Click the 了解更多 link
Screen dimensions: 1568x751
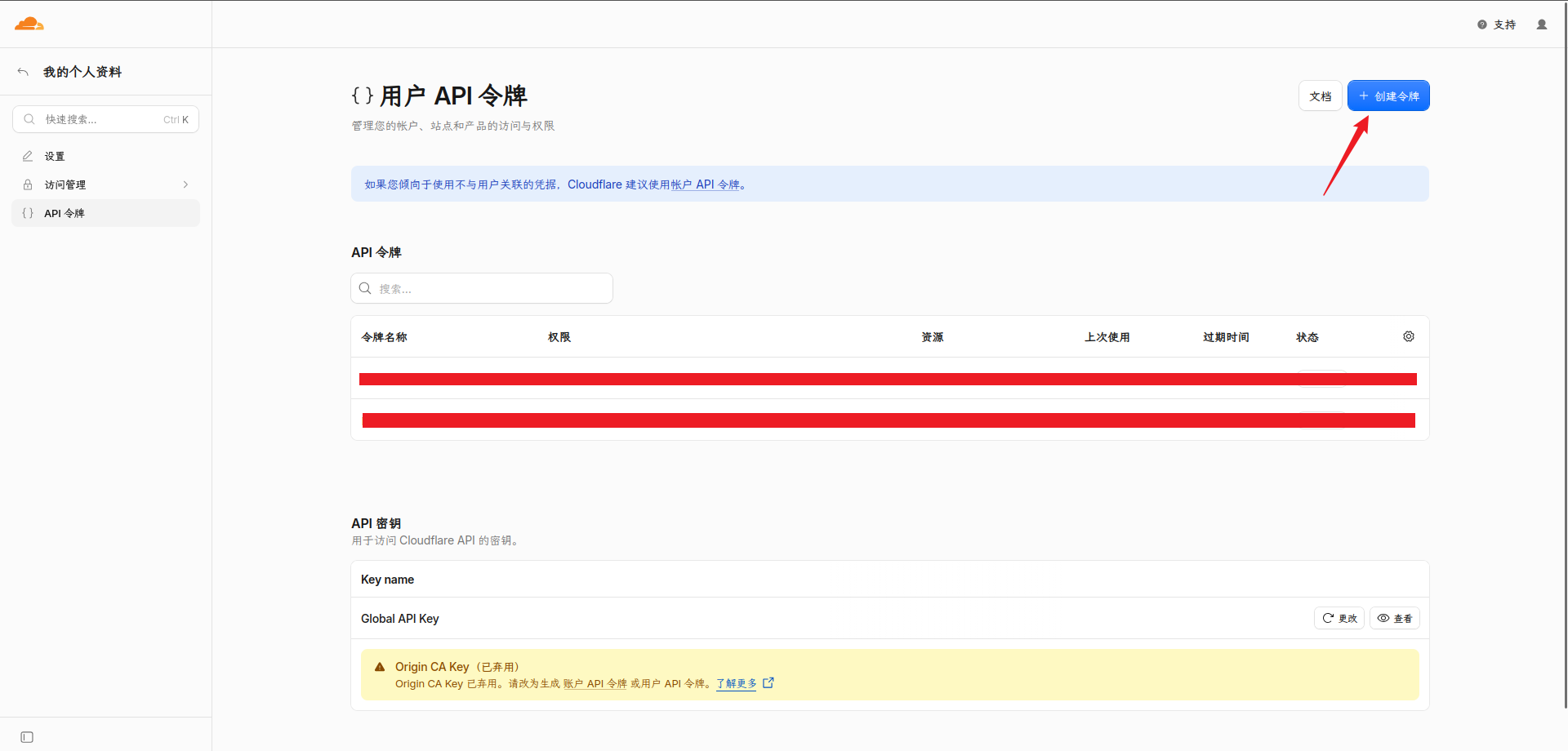click(737, 683)
